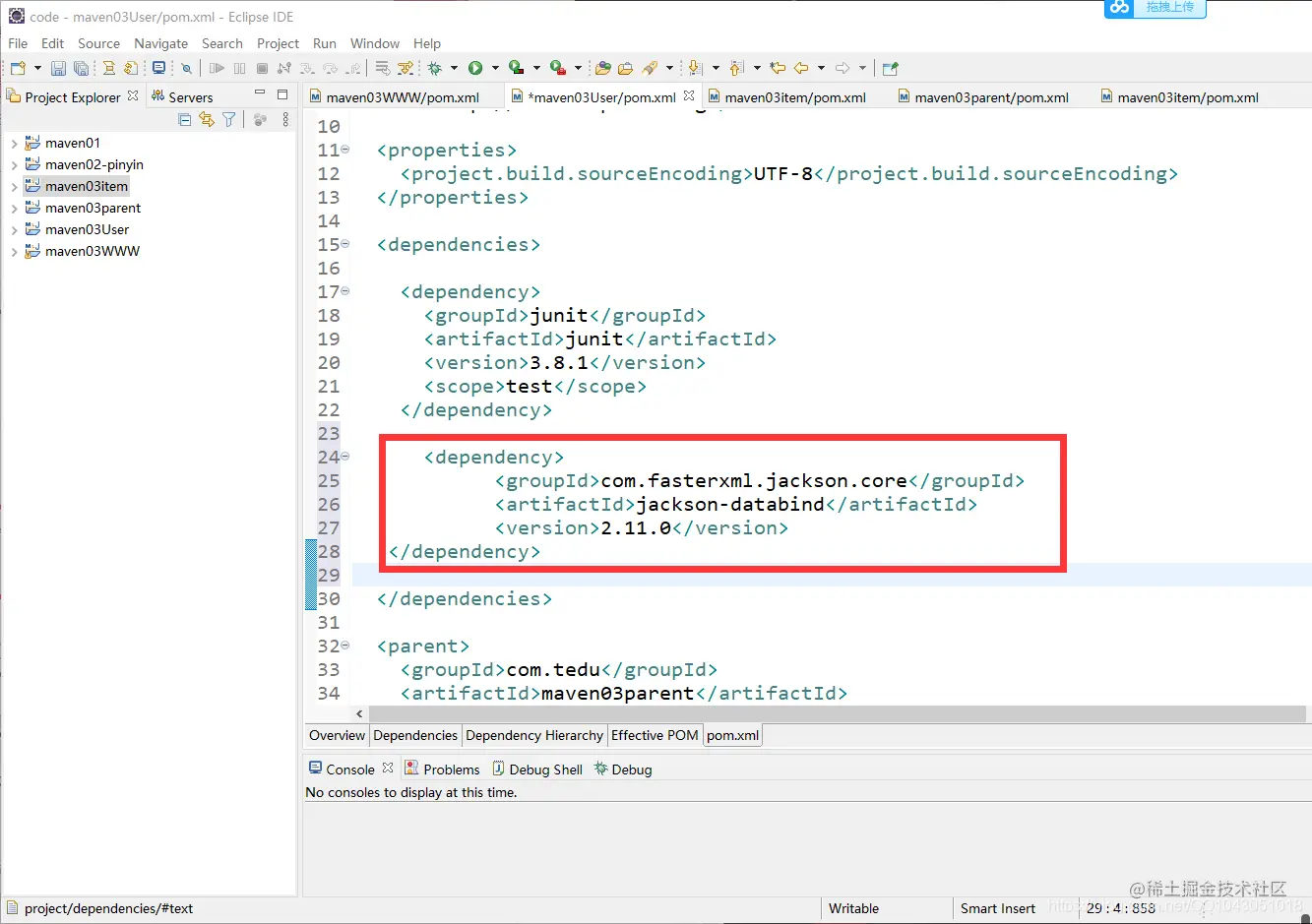The image size is (1312, 924).
Task: Click the Save All toolbar icon
Action: point(81,68)
